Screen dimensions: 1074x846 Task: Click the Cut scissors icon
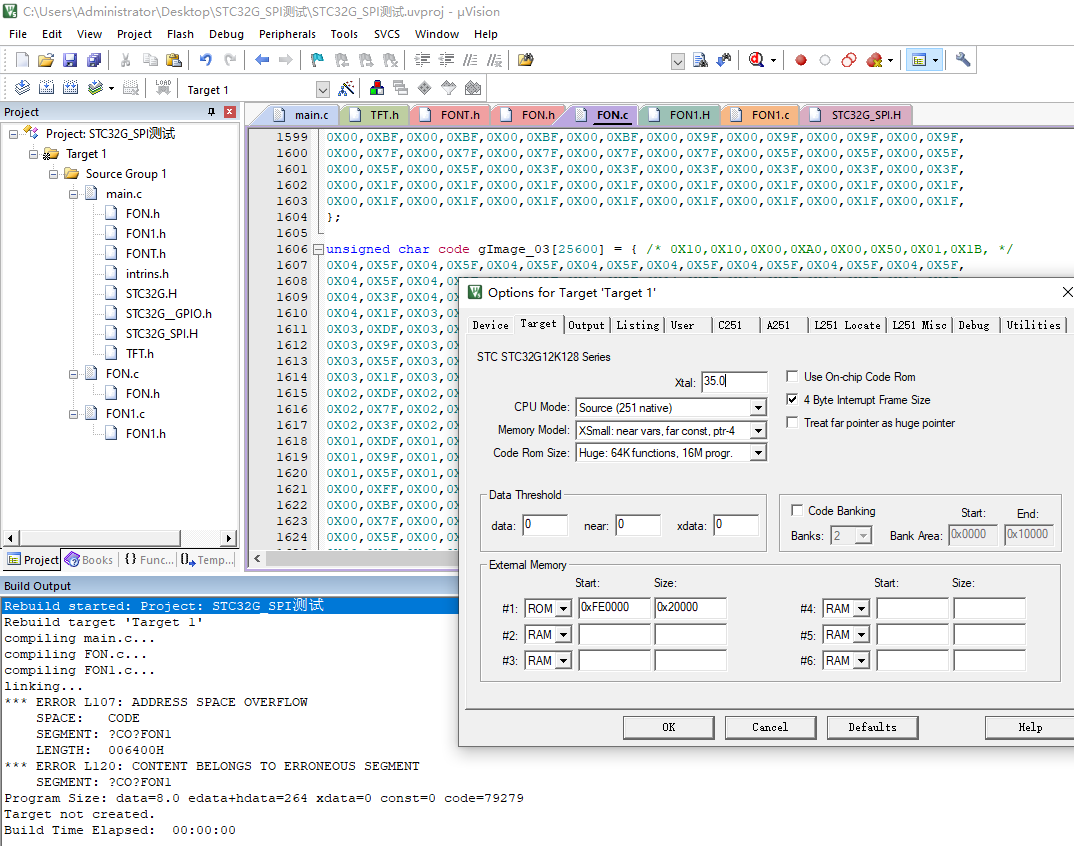125,60
